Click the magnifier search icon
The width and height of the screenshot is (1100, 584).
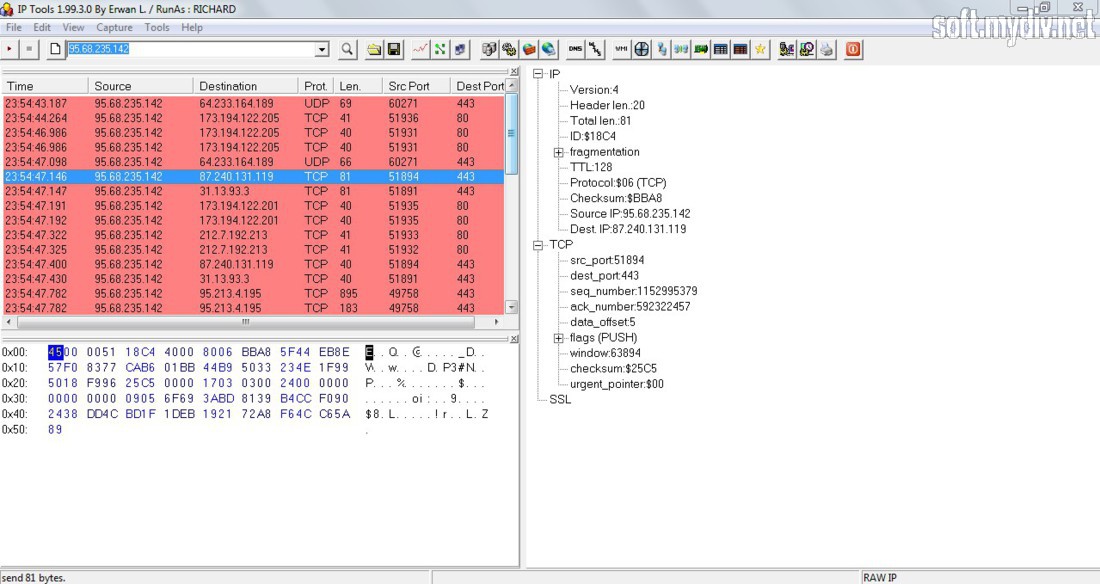347,49
